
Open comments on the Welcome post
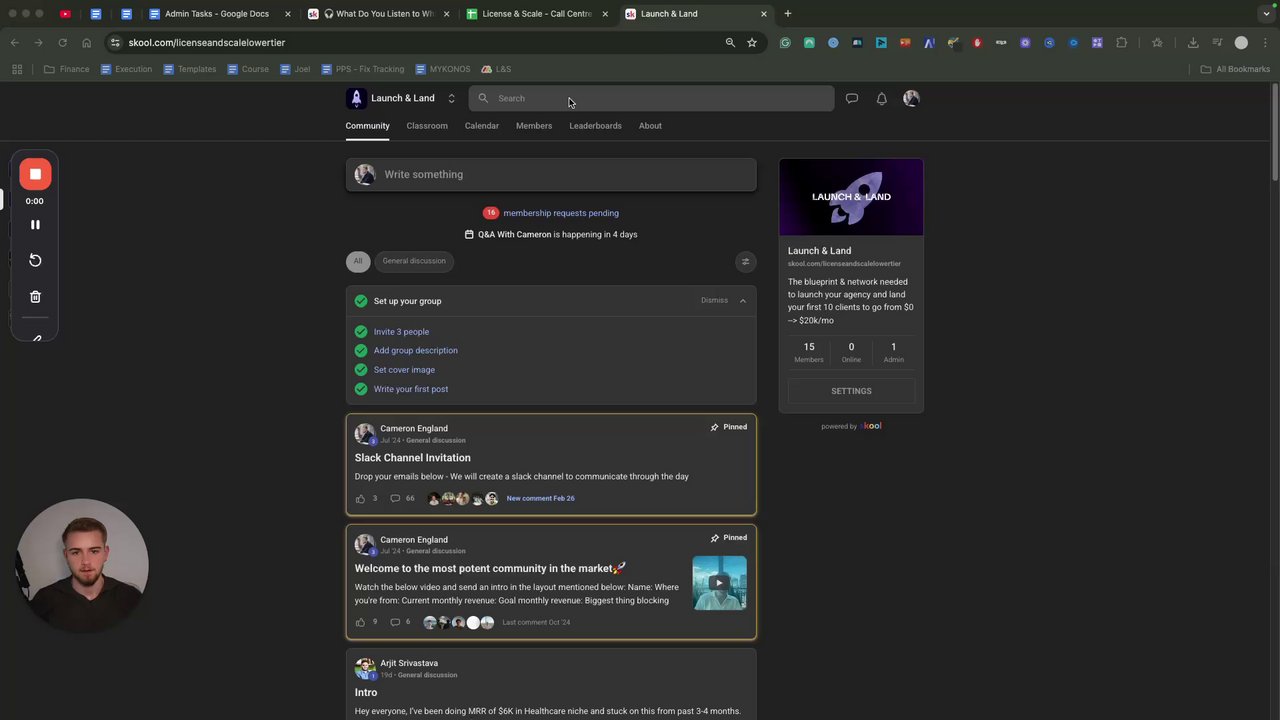395,622
